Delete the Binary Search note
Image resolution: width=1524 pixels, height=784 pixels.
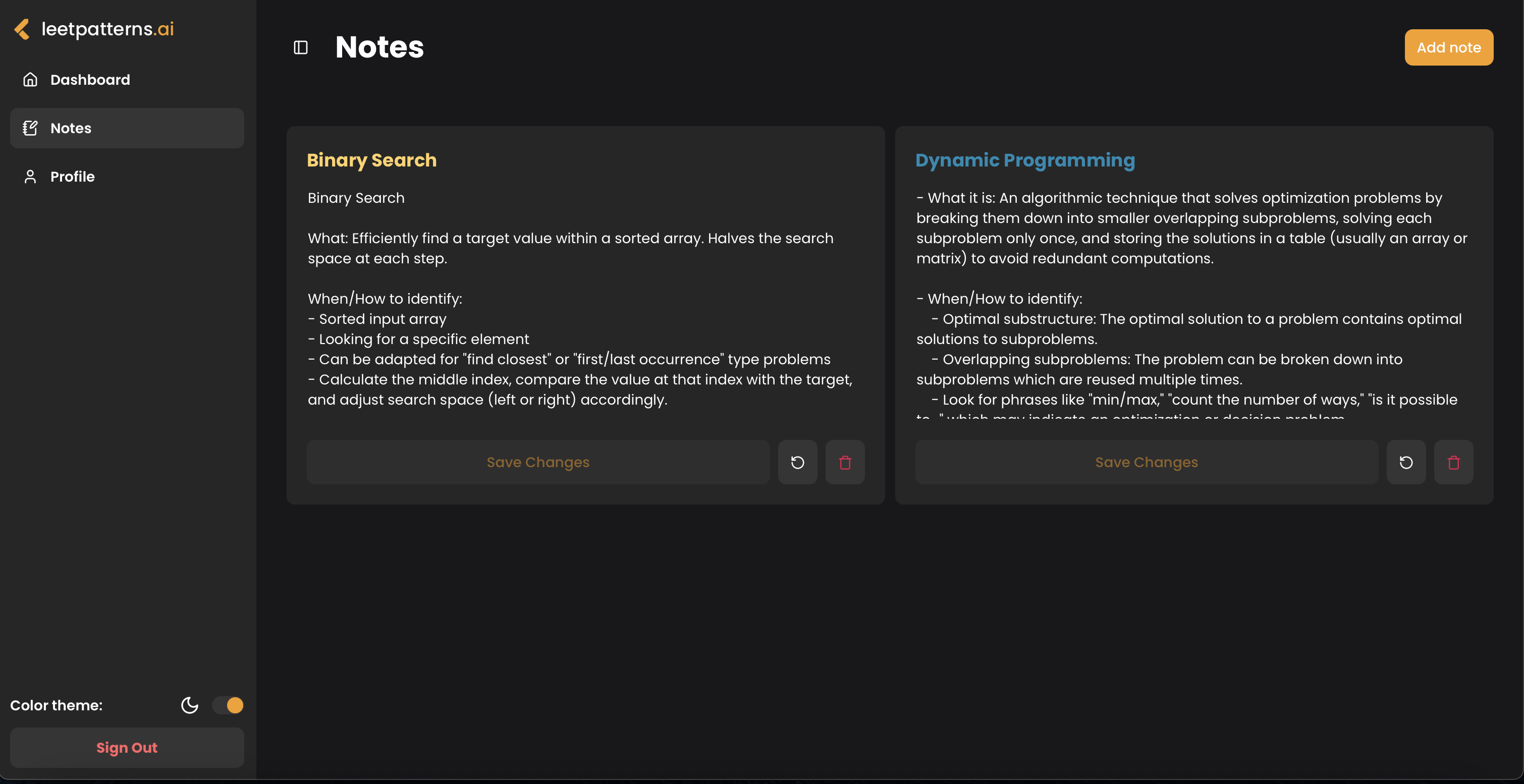click(845, 462)
